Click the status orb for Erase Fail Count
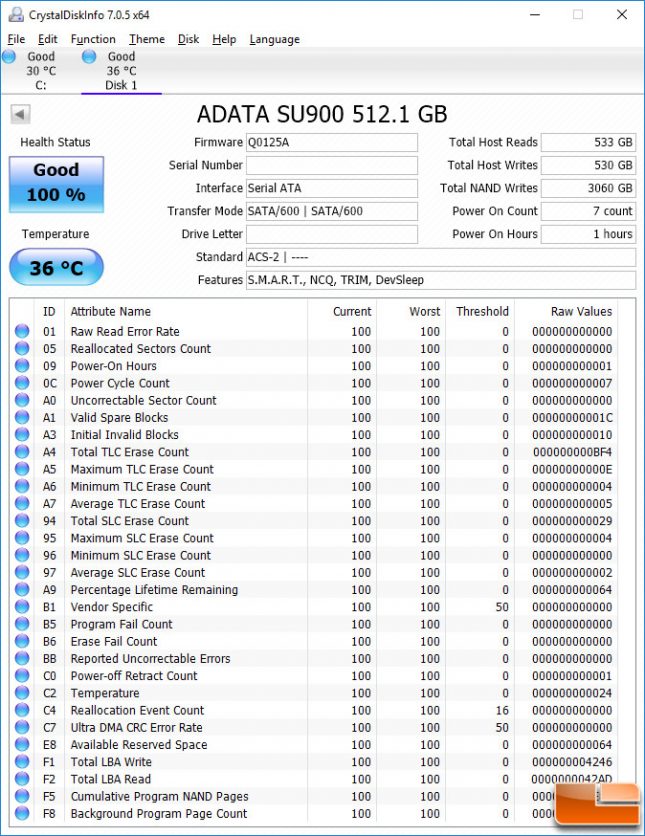The width and height of the screenshot is (645, 836). (x=22, y=641)
